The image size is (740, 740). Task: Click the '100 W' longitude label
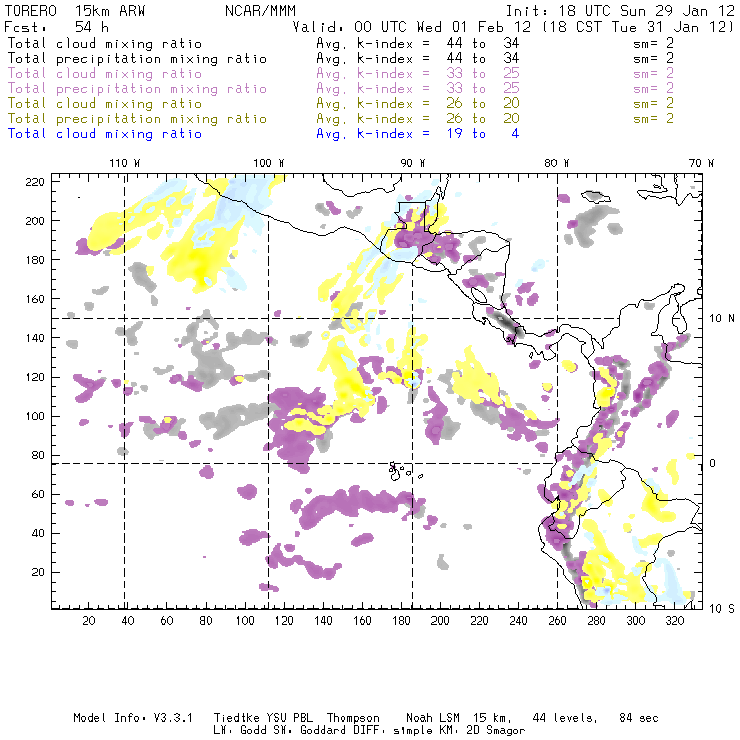269,164
